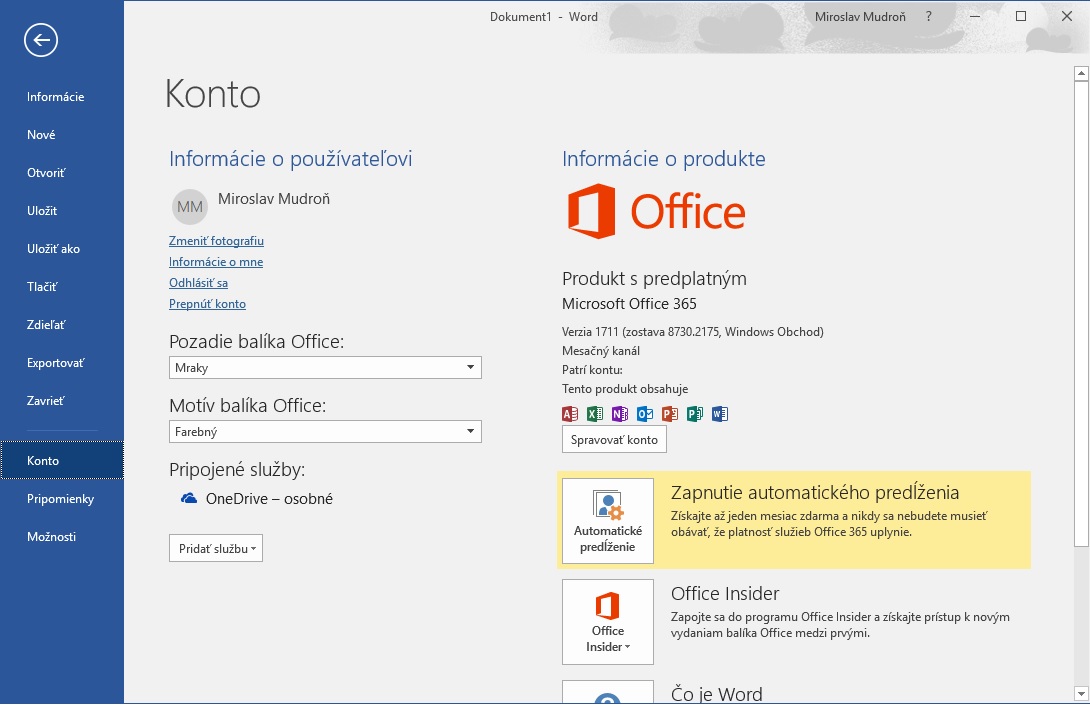Click the Outlook app icon
This screenshot has width=1090, height=705.
645,414
